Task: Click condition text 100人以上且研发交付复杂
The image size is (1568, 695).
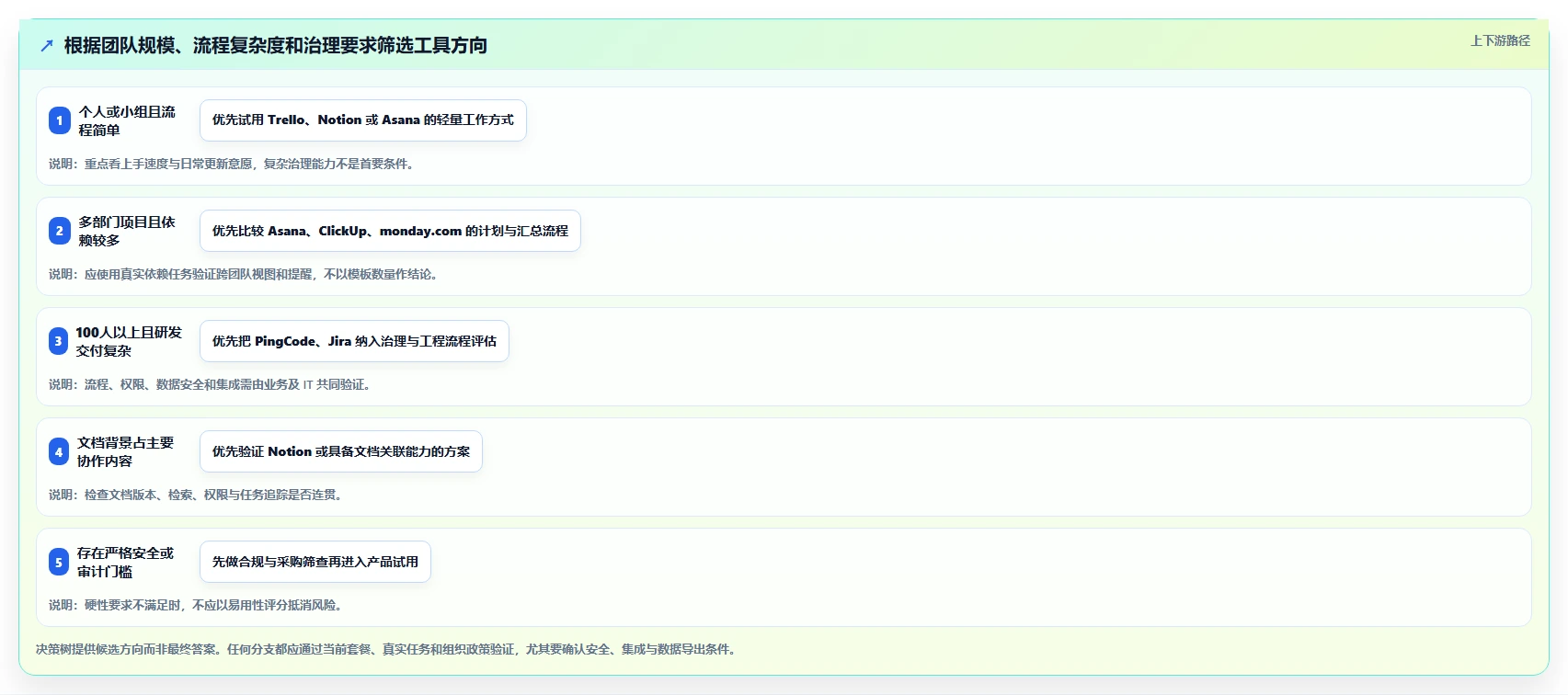Action: click(x=129, y=341)
